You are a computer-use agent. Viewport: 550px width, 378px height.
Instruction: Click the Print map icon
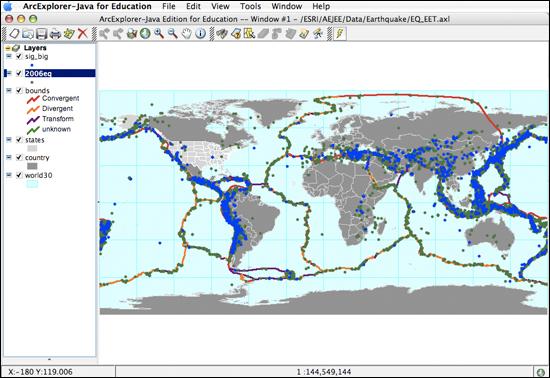pos(55,34)
